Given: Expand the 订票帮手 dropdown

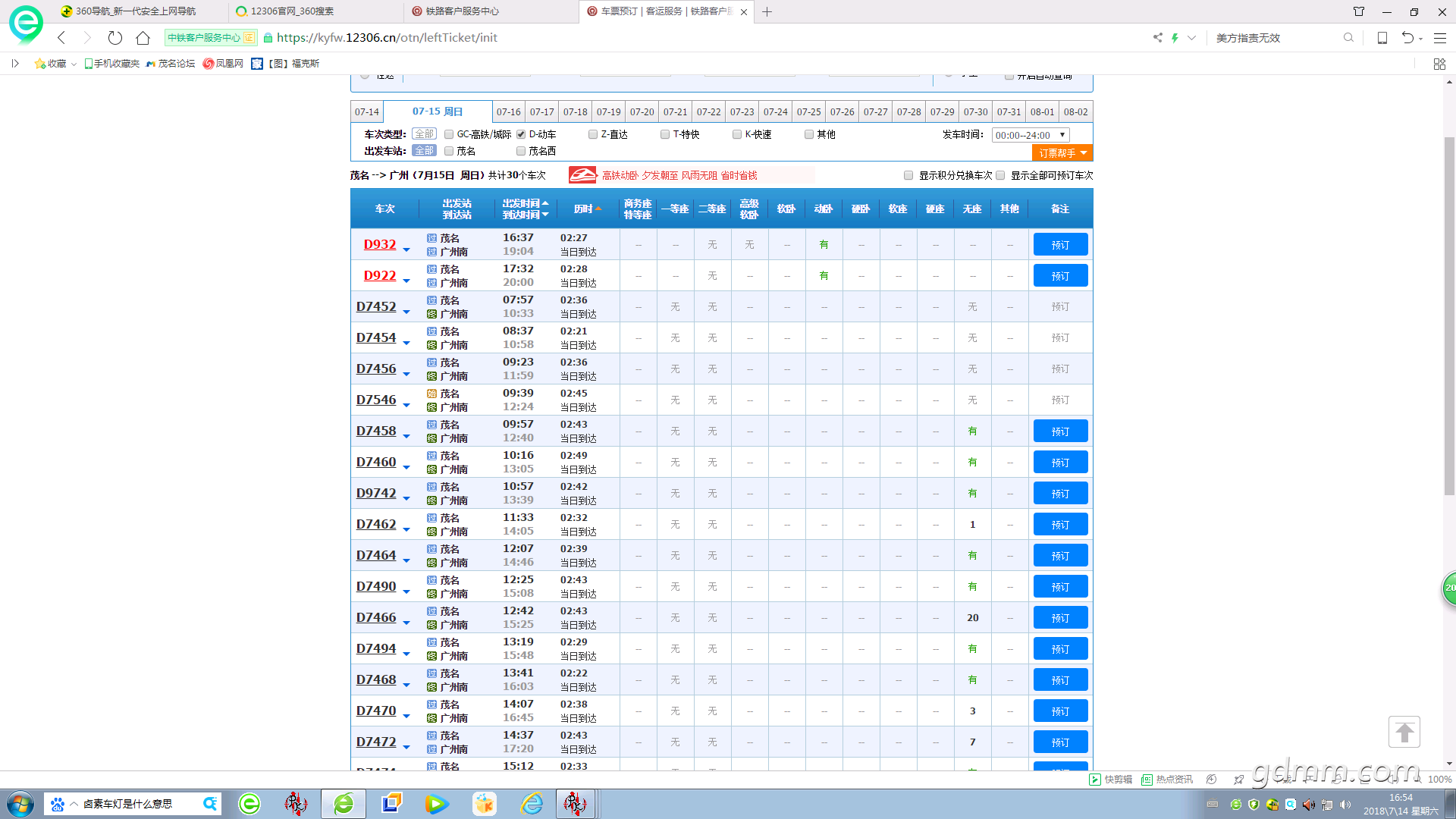Looking at the screenshot, I should 1062,152.
